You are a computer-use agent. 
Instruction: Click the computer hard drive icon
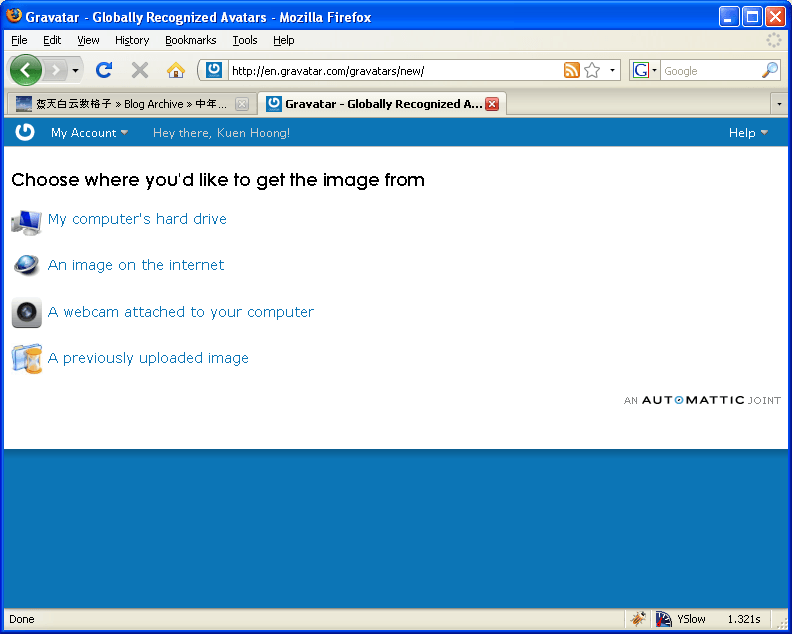(27, 220)
